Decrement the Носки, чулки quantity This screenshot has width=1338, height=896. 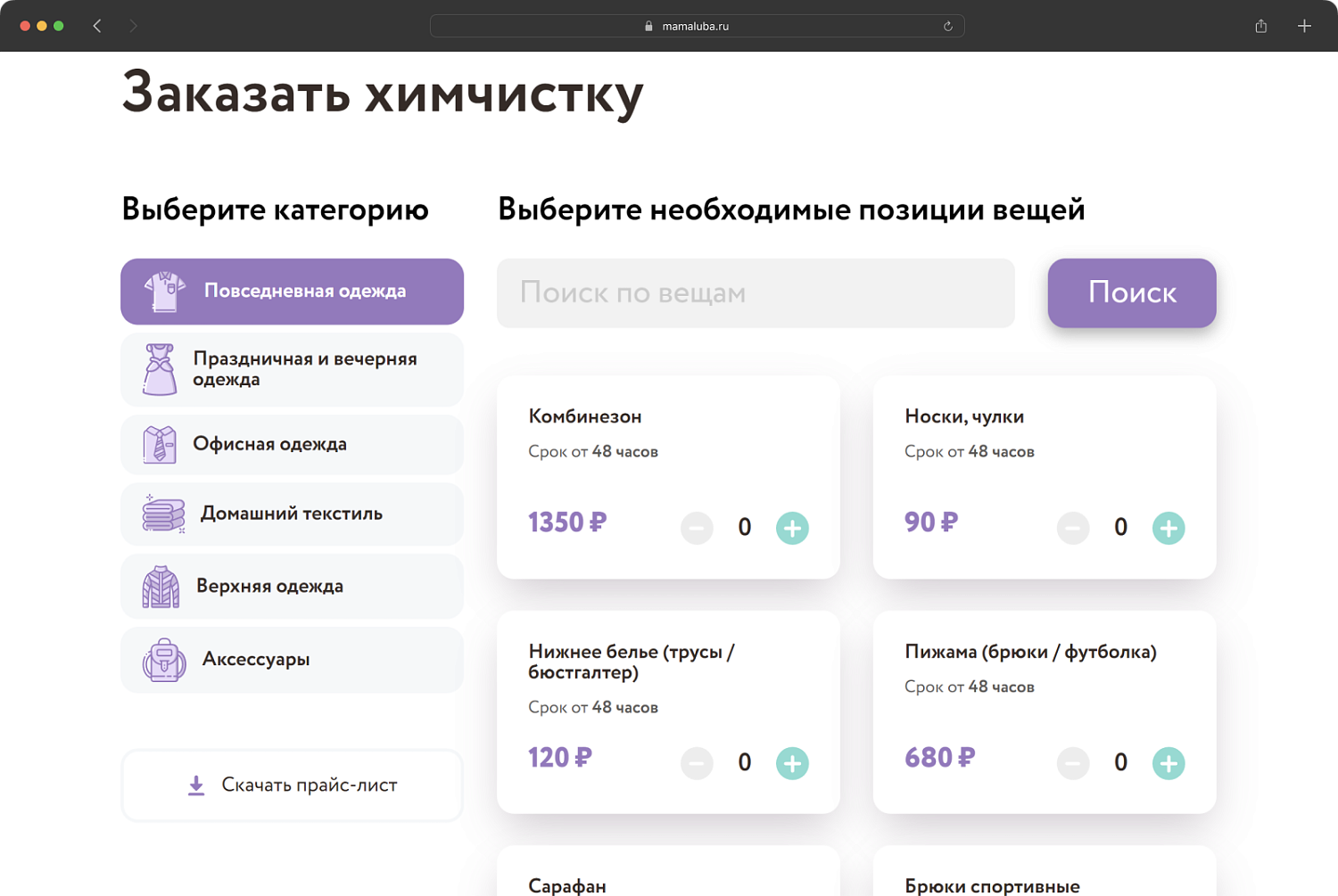[x=1073, y=528]
